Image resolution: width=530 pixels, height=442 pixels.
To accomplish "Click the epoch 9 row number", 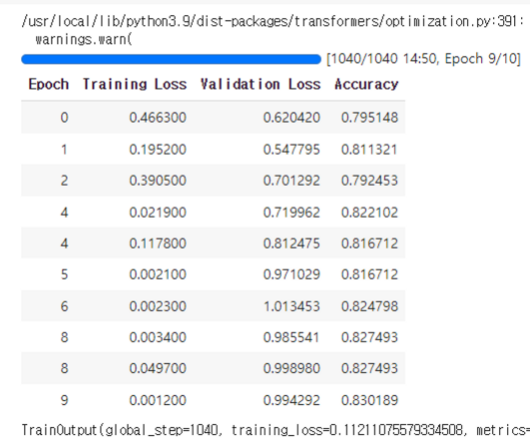I will (x=64, y=400).
